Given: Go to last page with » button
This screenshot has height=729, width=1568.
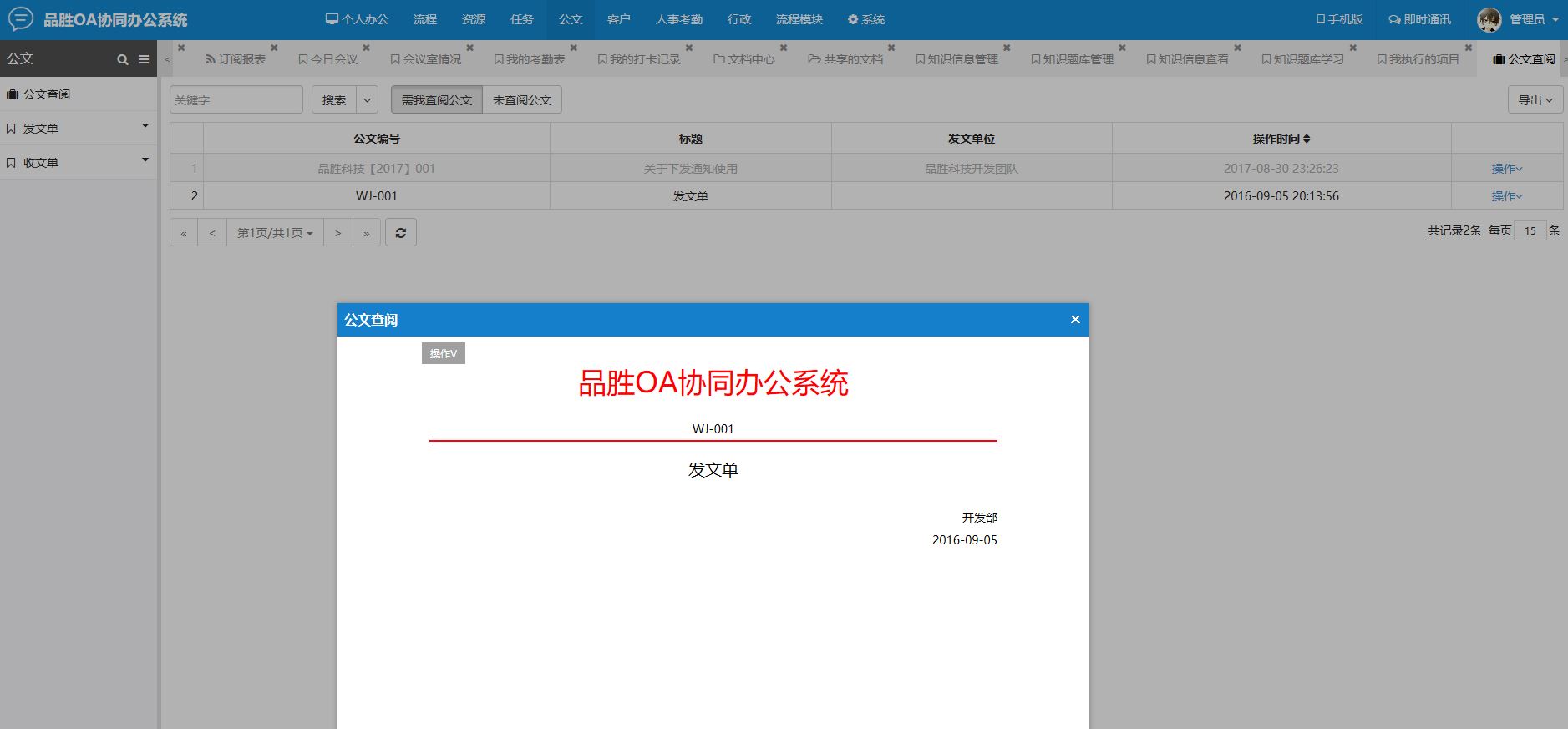Looking at the screenshot, I should point(367,233).
